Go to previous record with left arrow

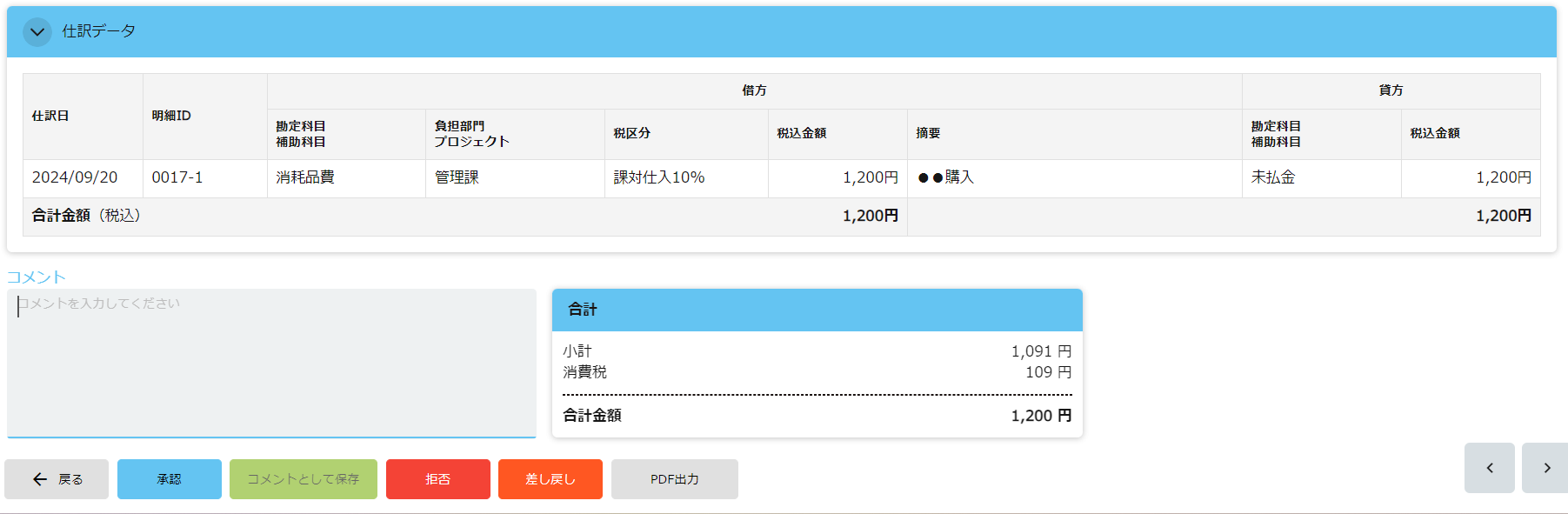pos(1489,468)
